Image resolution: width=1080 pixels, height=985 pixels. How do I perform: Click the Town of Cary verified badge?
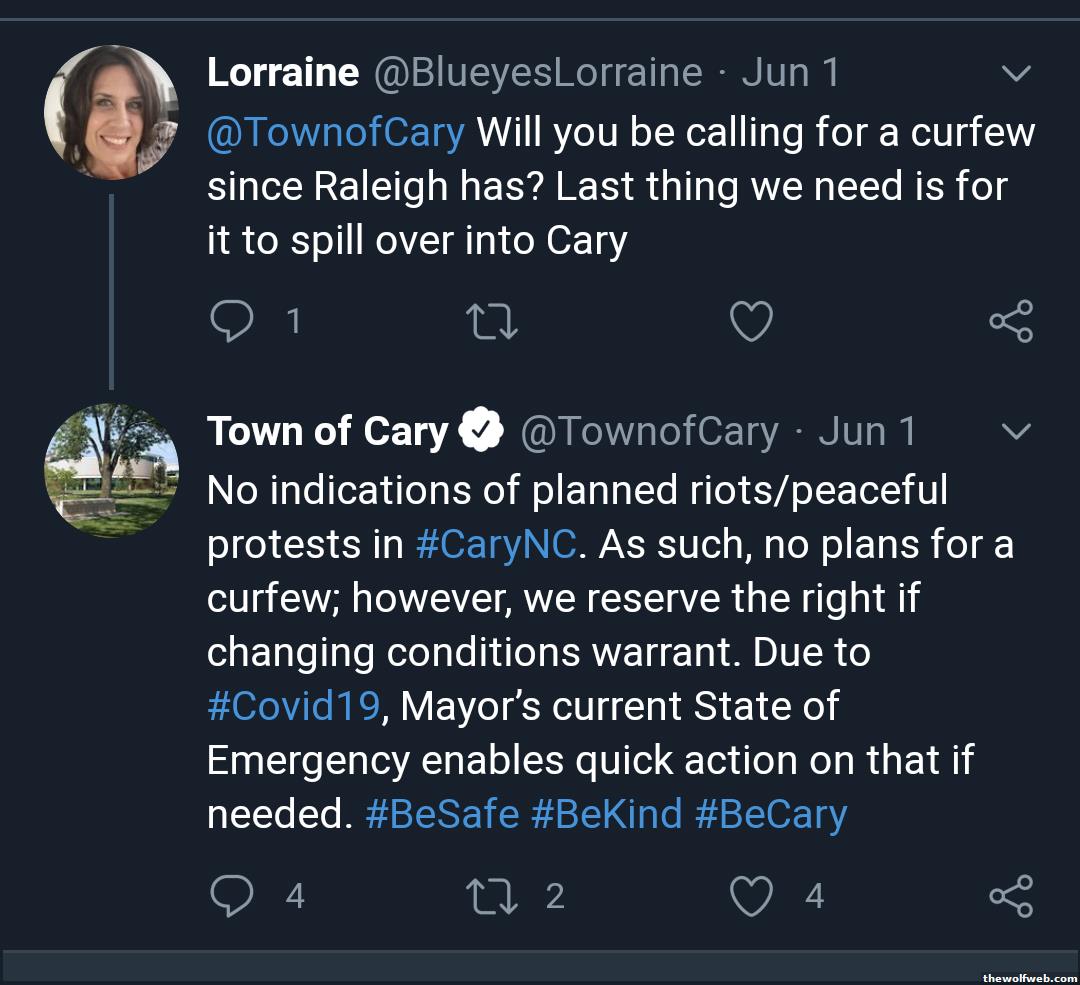[x=480, y=432]
